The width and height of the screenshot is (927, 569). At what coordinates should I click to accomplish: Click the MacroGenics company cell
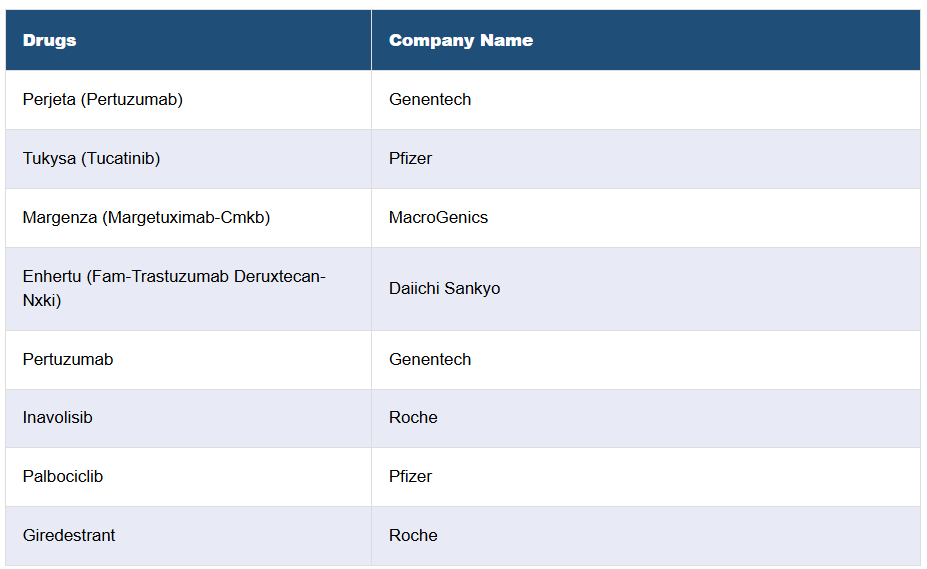tap(439, 218)
